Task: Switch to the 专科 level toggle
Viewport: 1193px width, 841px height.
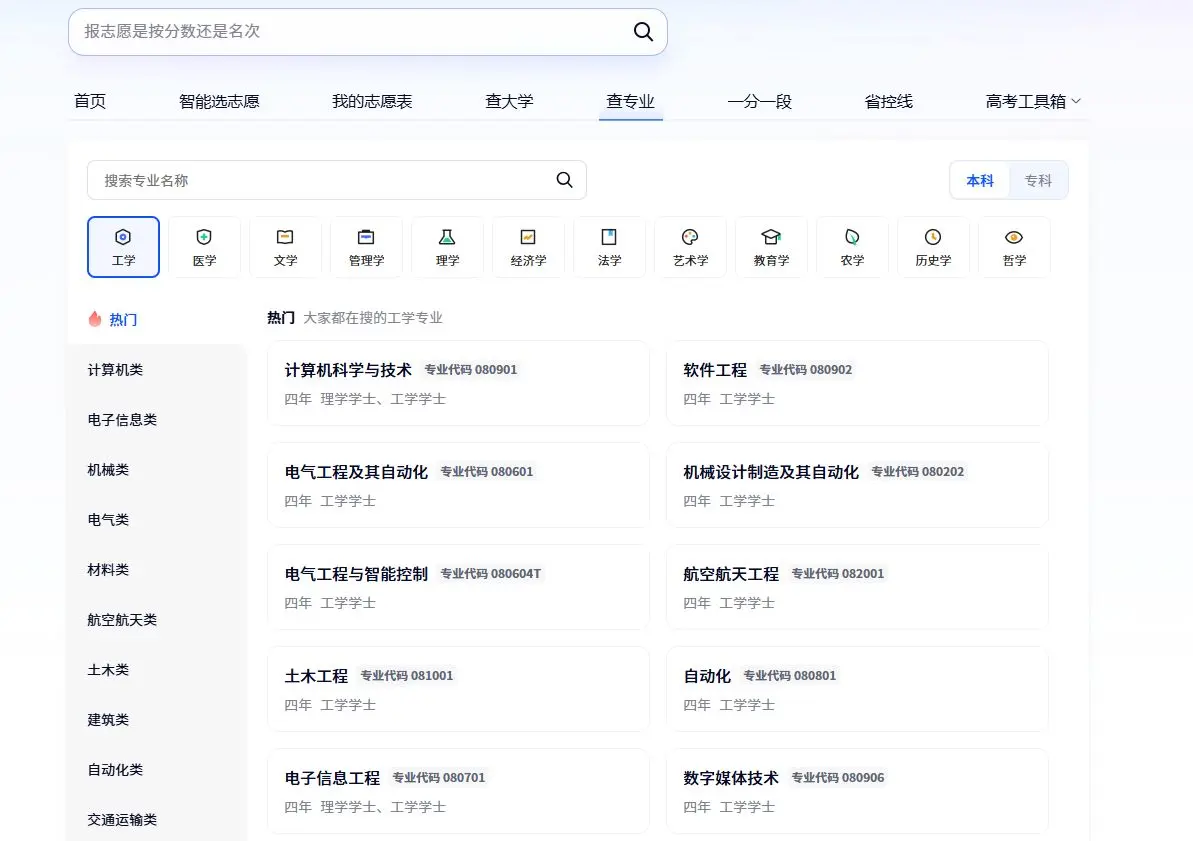Action: (1038, 181)
